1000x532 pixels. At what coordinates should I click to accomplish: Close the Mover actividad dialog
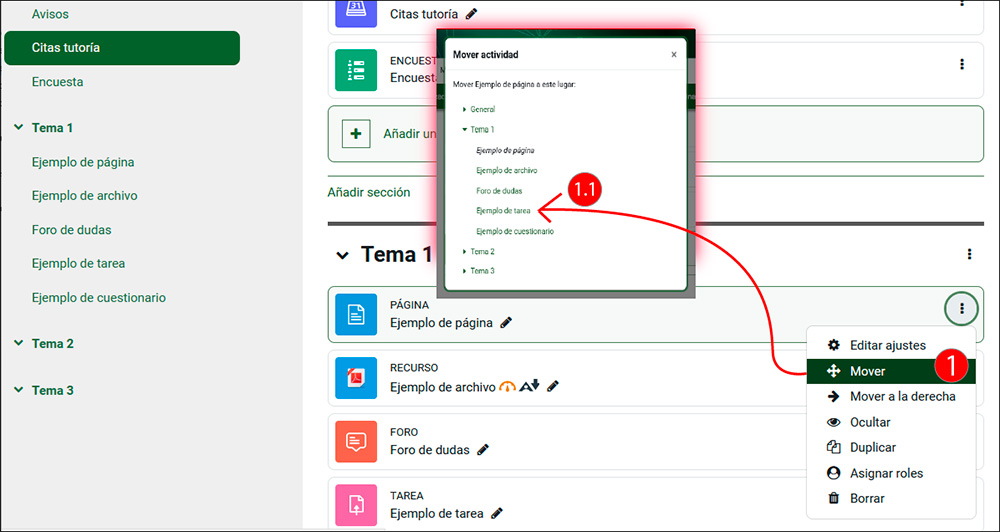click(673, 55)
